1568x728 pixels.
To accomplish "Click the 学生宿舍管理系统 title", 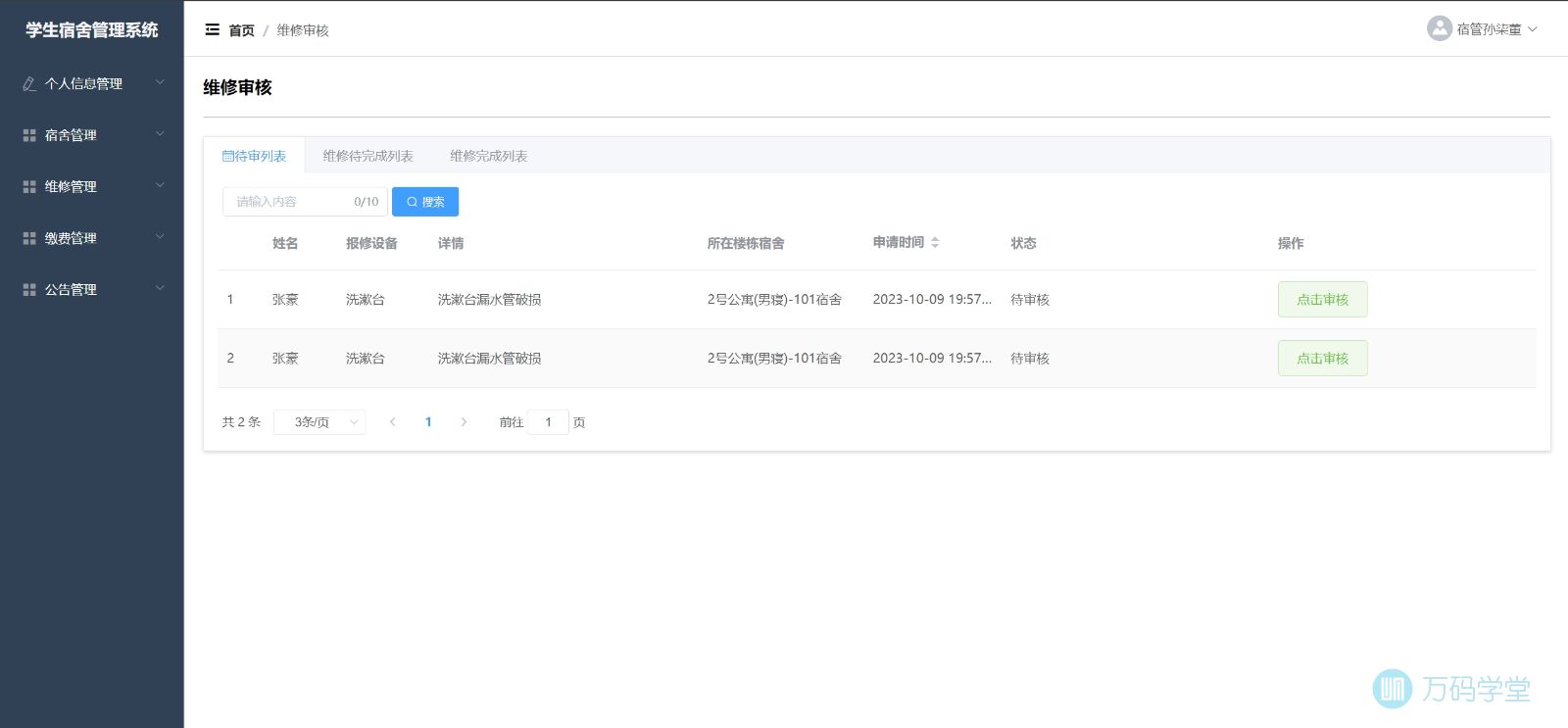I will coord(92,30).
